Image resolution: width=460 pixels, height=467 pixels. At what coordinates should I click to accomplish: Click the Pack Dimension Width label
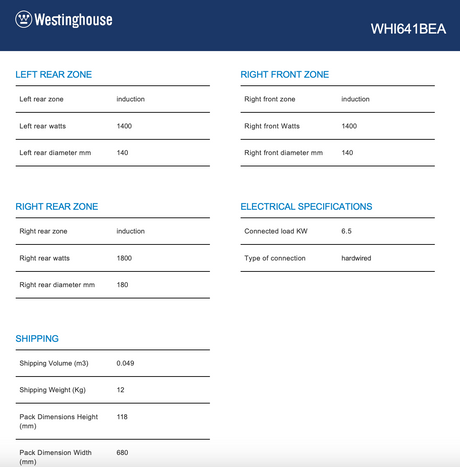pyautogui.click(x=55, y=457)
